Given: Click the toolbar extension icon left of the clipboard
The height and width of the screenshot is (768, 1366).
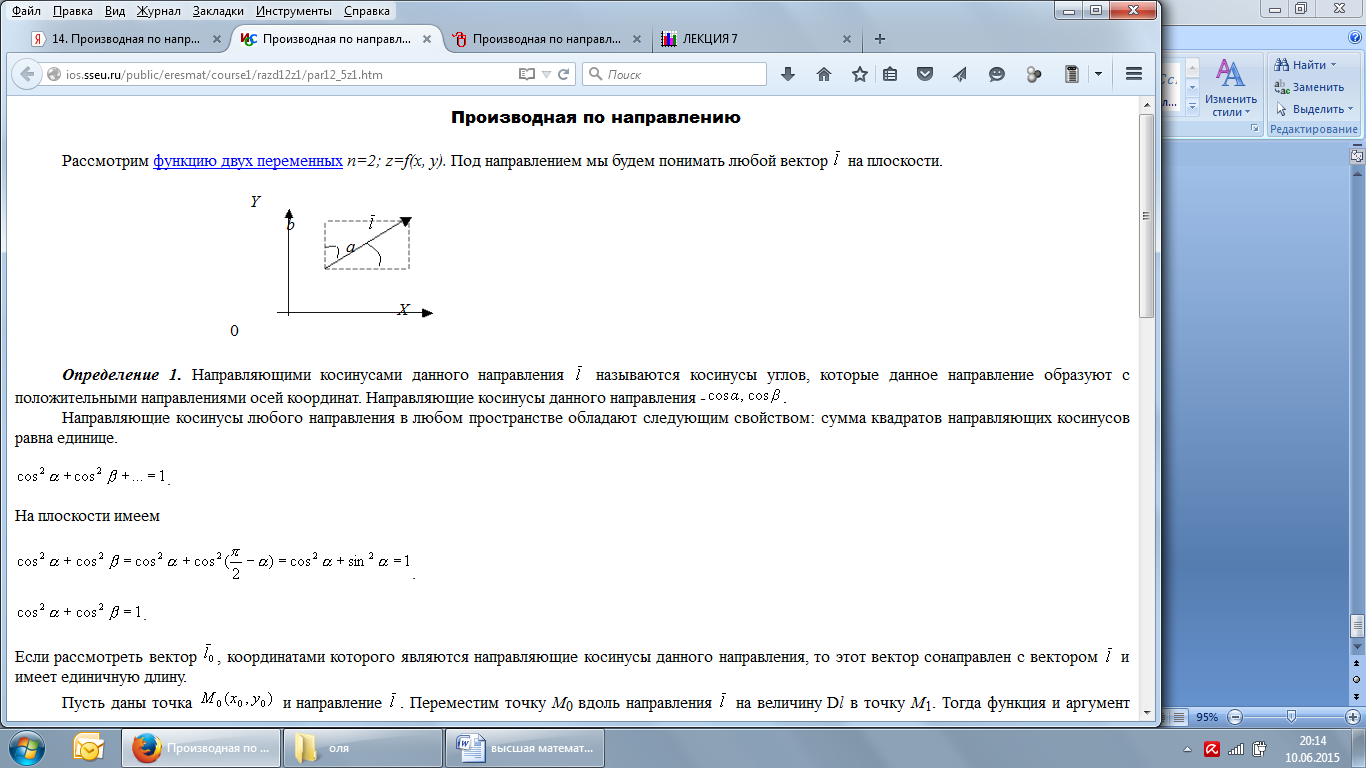Looking at the screenshot, I should coord(1034,74).
